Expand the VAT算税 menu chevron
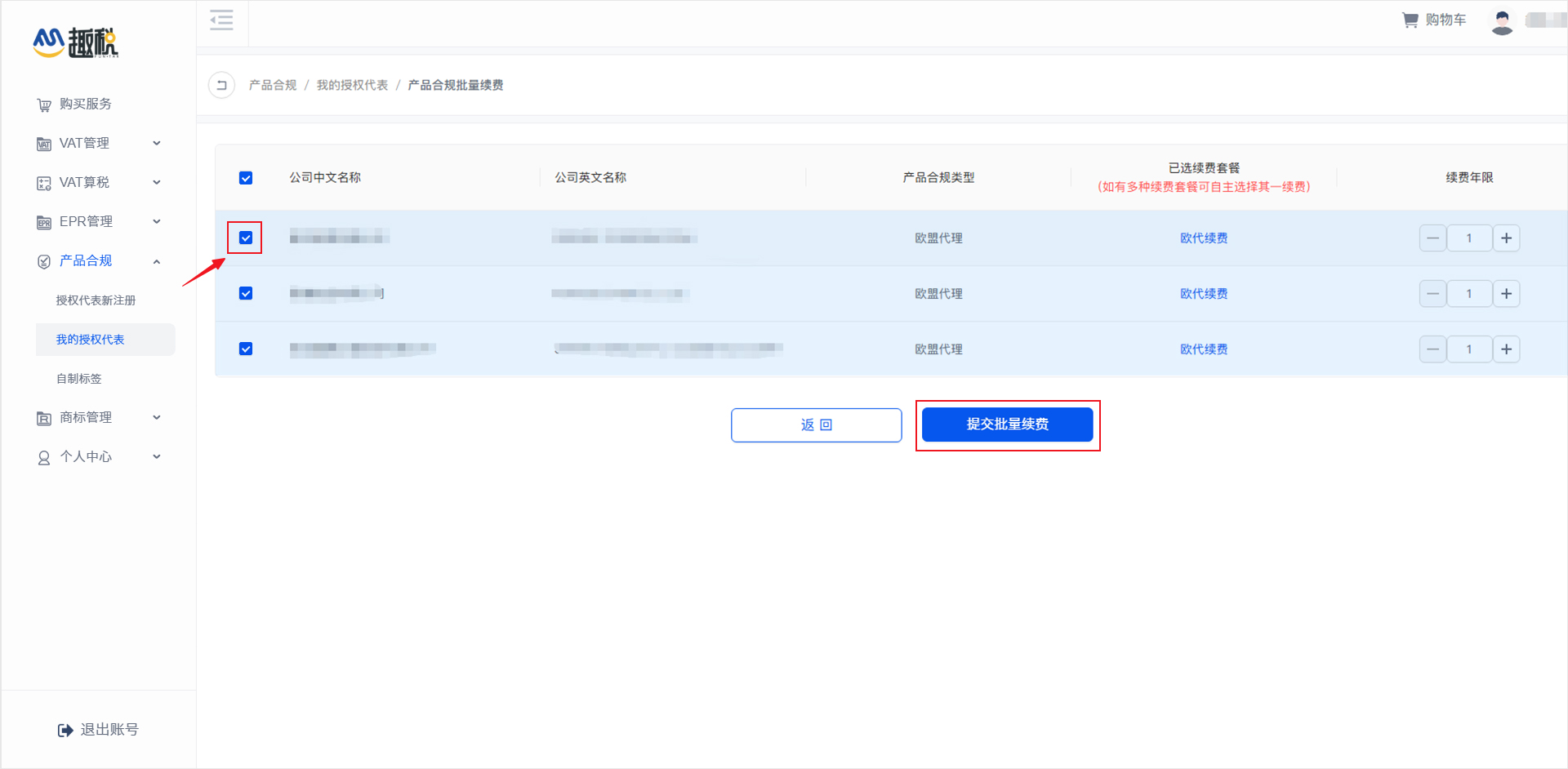1568x769 pixels. pos(156,182)
